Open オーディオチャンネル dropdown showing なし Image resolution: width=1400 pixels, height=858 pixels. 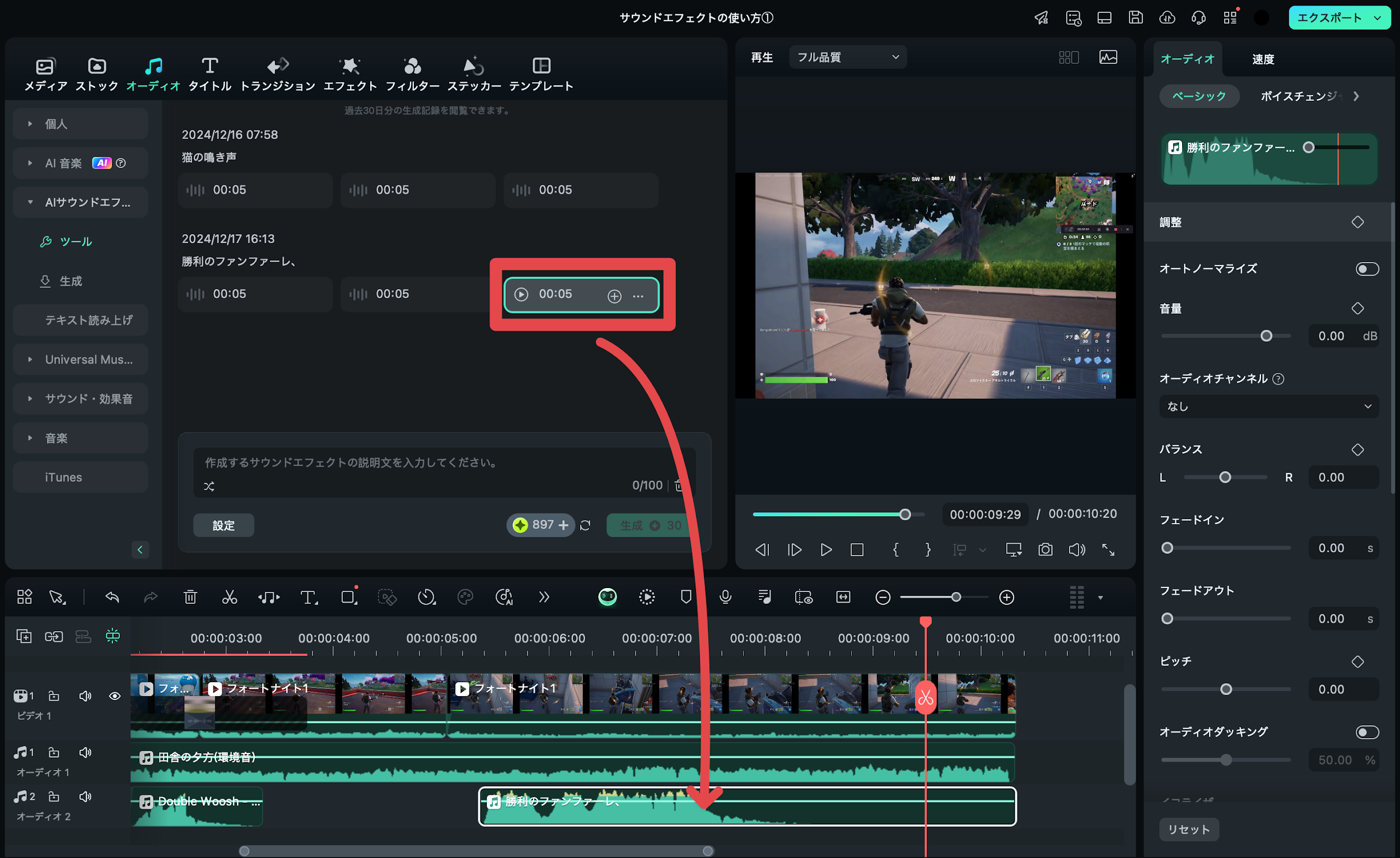pos(1269,407)
